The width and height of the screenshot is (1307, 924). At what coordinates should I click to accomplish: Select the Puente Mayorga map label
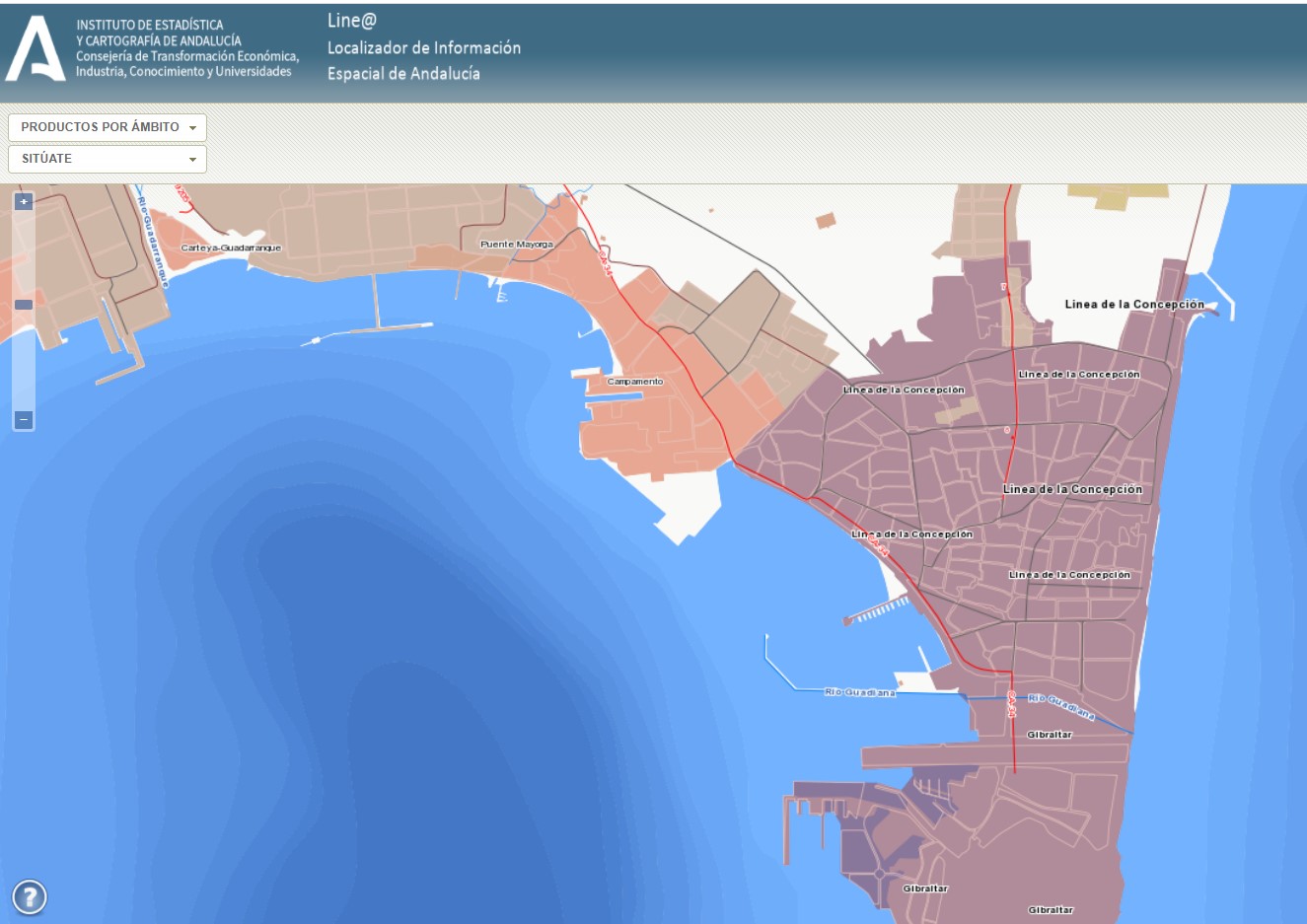pos(517,244)
